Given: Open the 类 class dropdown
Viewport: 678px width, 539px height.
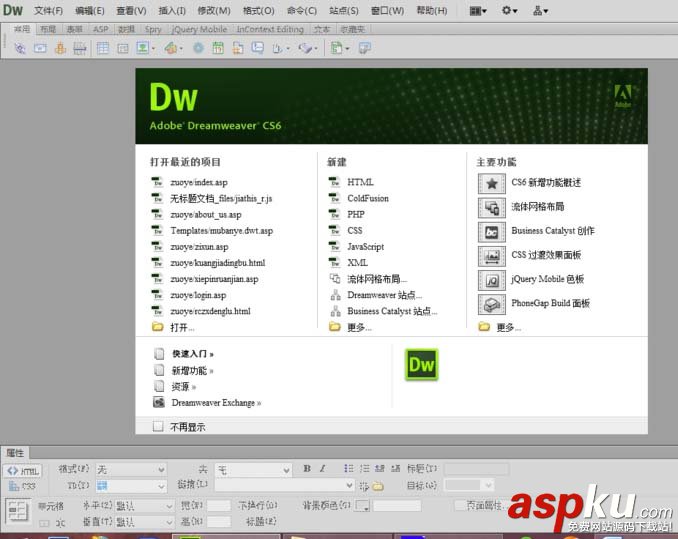Looking at the screenshot, I should pyautogui.click(x=253, y=470).
